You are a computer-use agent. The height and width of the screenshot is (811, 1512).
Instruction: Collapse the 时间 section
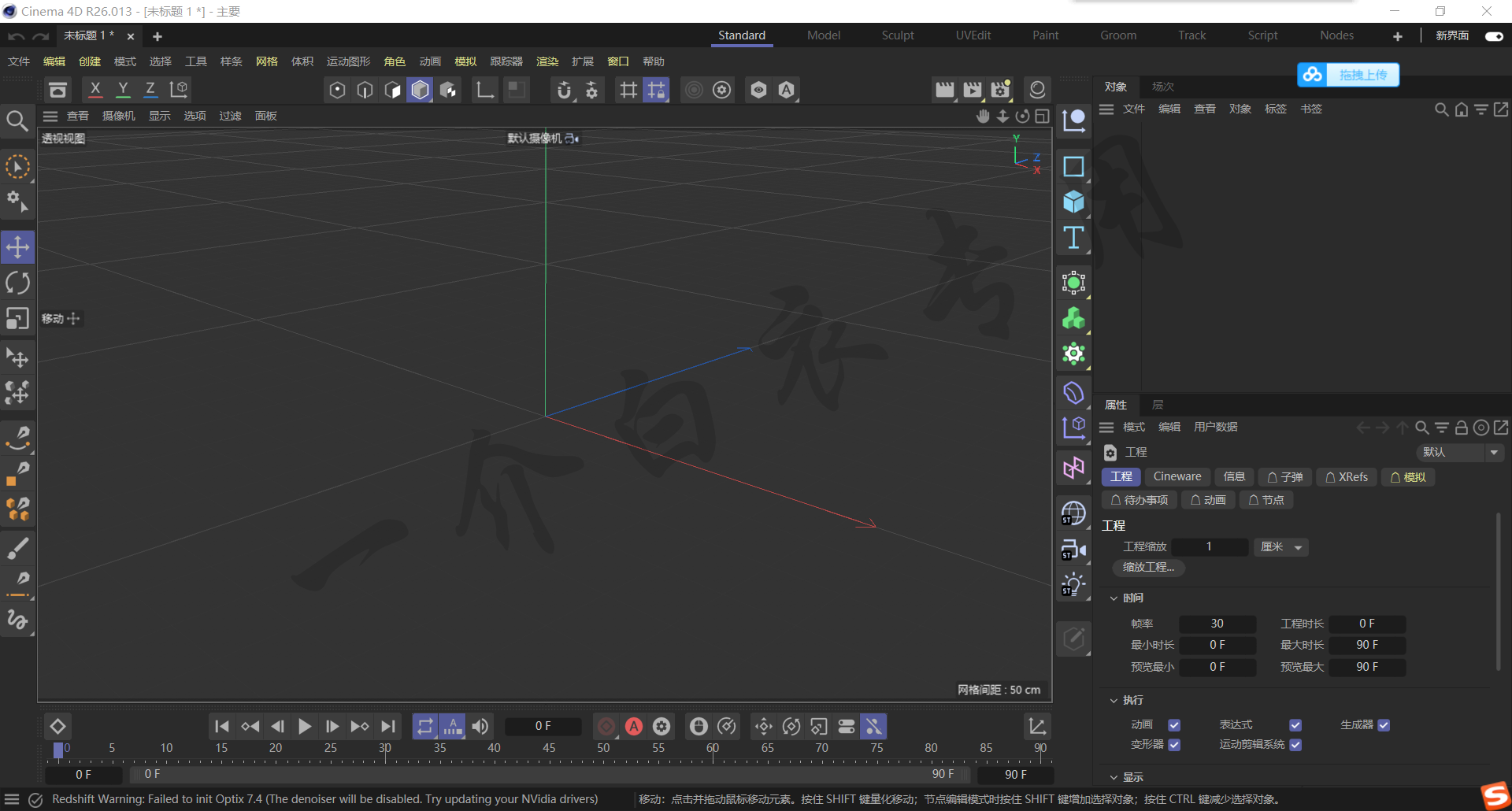pyautogui.click(x=1114, y=598)
